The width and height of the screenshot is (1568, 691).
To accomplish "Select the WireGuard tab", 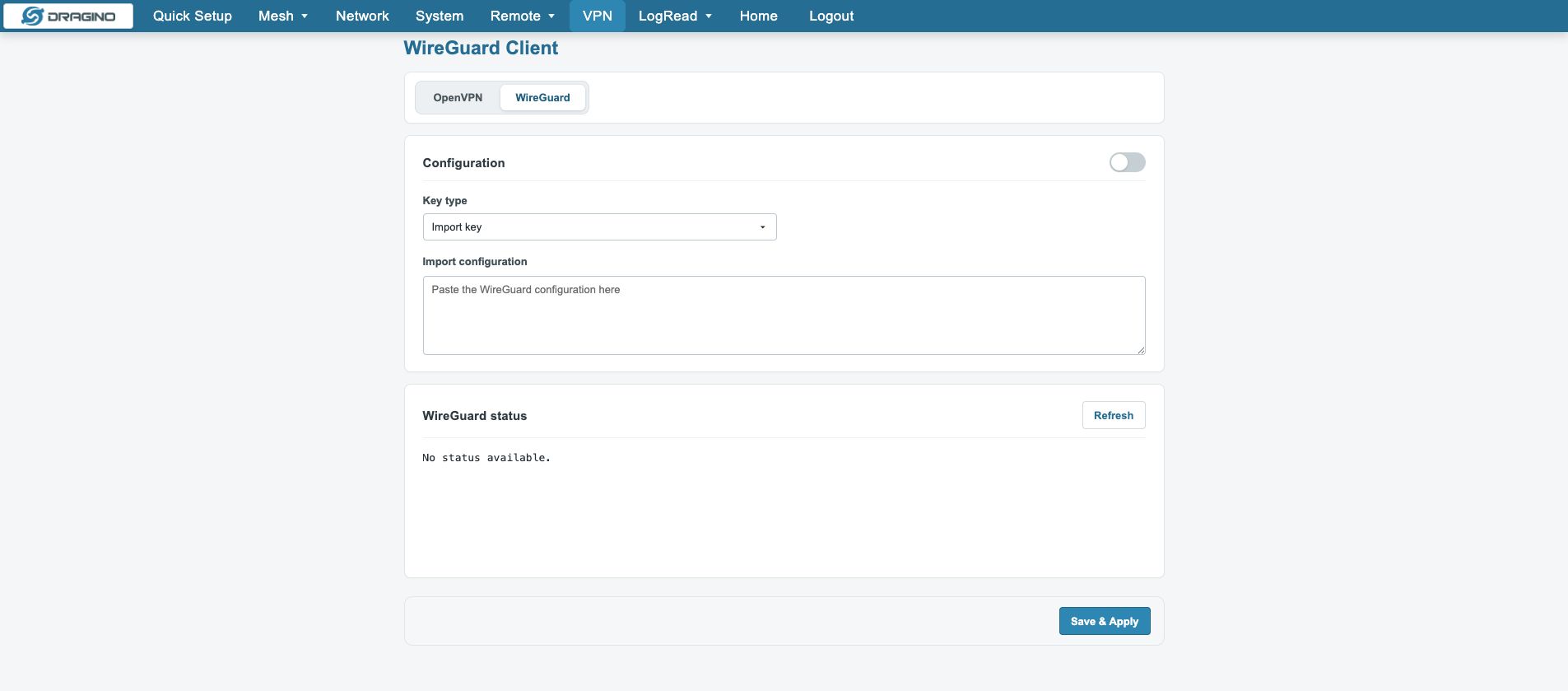I will tap(542, 97).
